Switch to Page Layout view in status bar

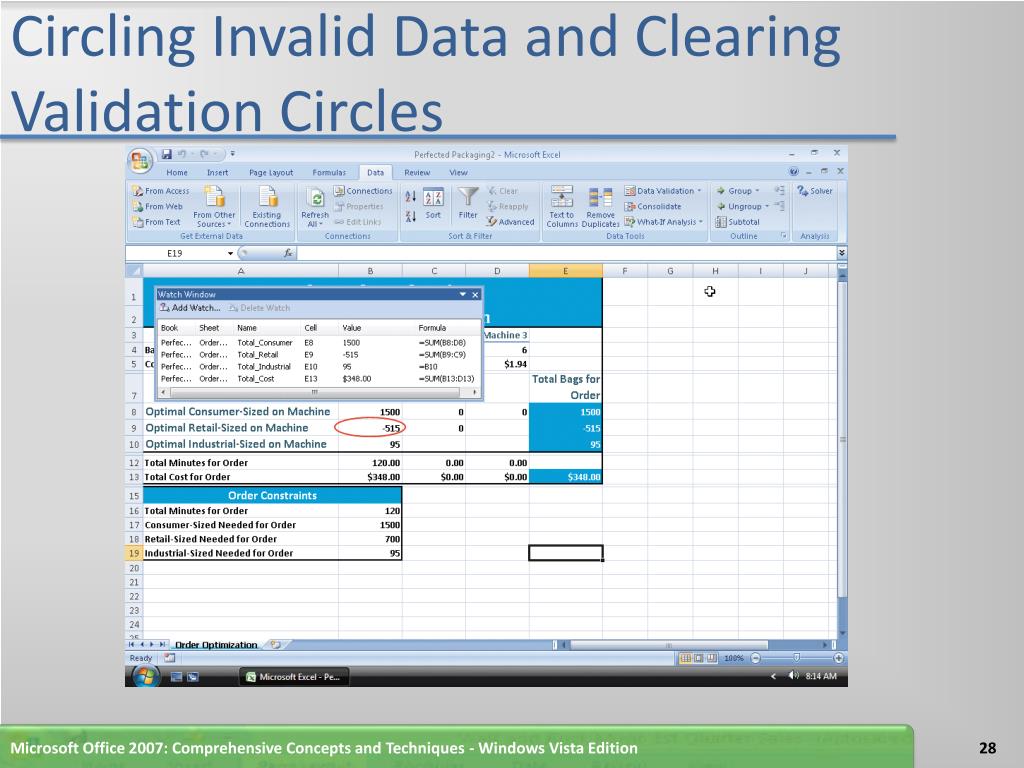pyautogui.click(x=699, y=658)
